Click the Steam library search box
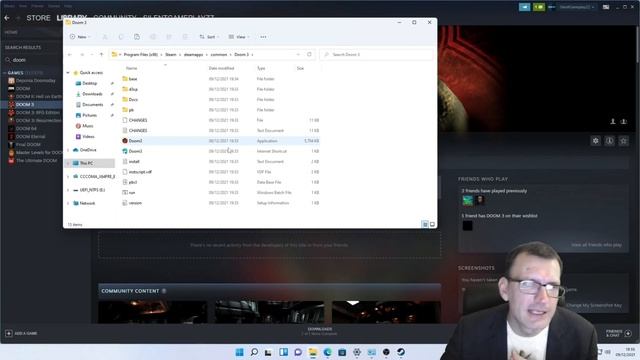This screenshot has height=360, width=640. [x=33, y=60]
